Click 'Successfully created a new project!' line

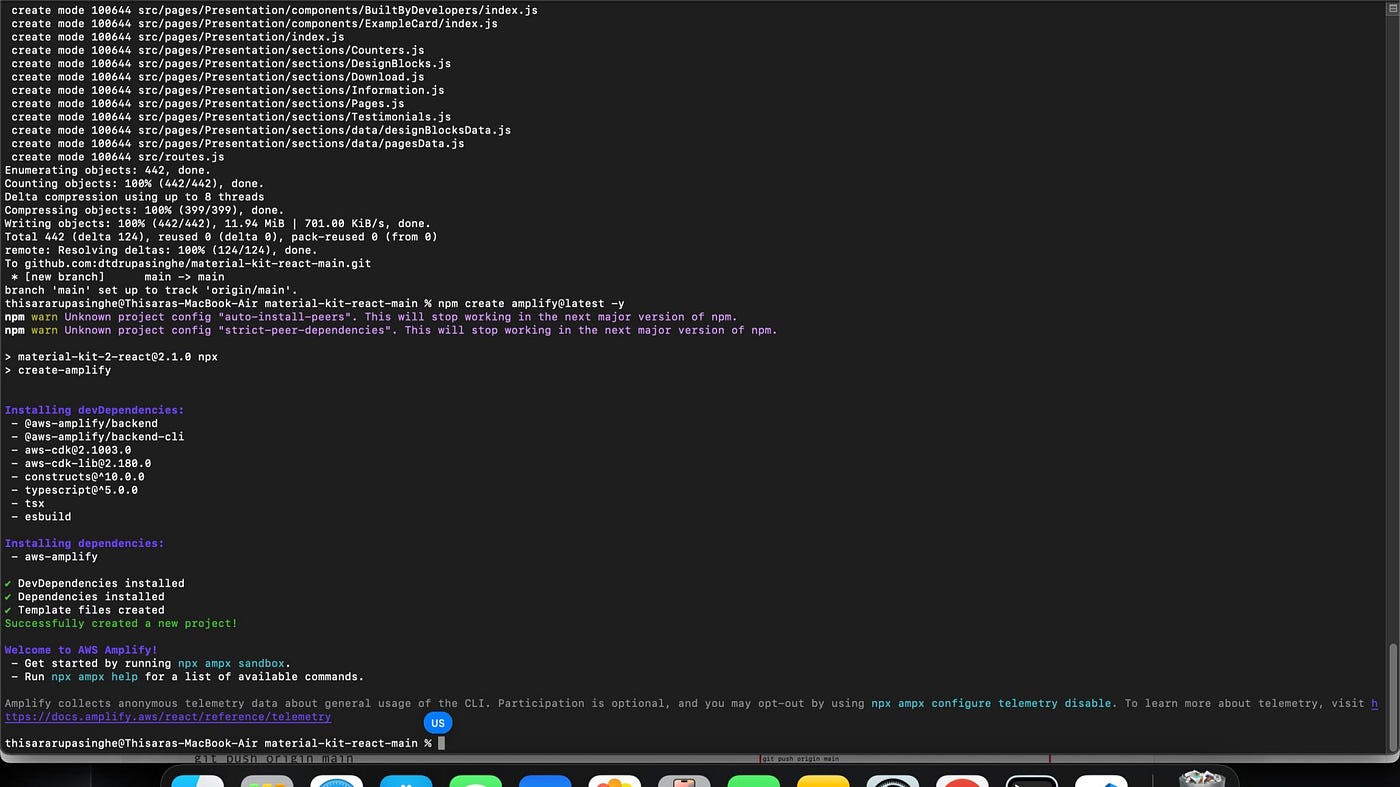(121, 623)
